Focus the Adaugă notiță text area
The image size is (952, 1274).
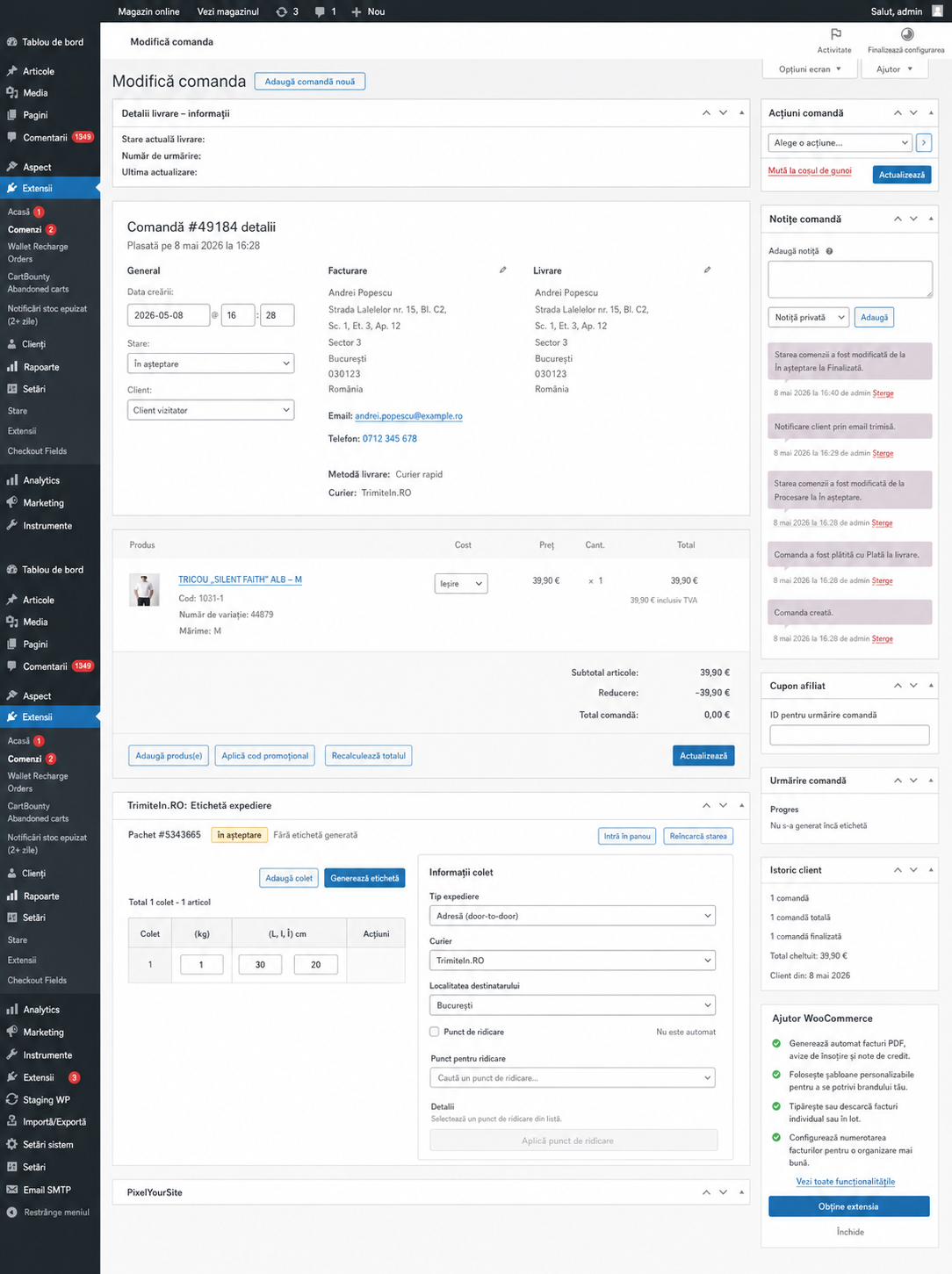tap(850, 279)
